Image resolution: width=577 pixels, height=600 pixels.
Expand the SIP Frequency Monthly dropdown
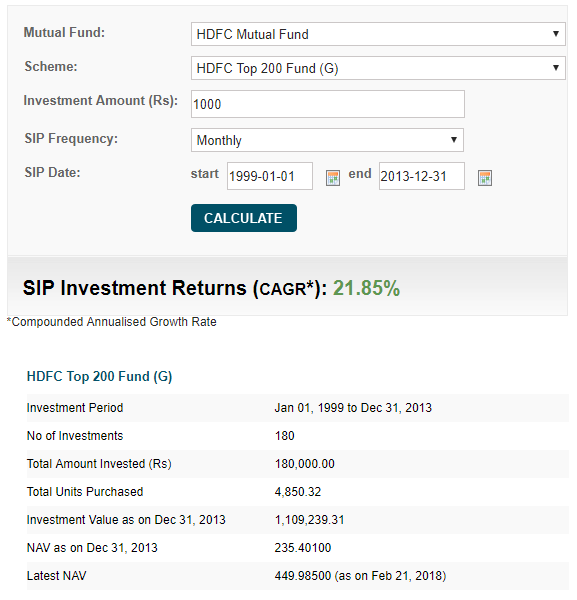click(x=328, y=140)
